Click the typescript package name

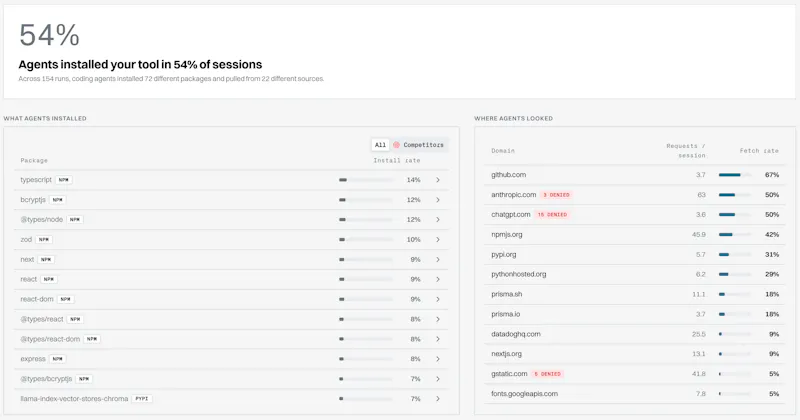coord(36,180)
